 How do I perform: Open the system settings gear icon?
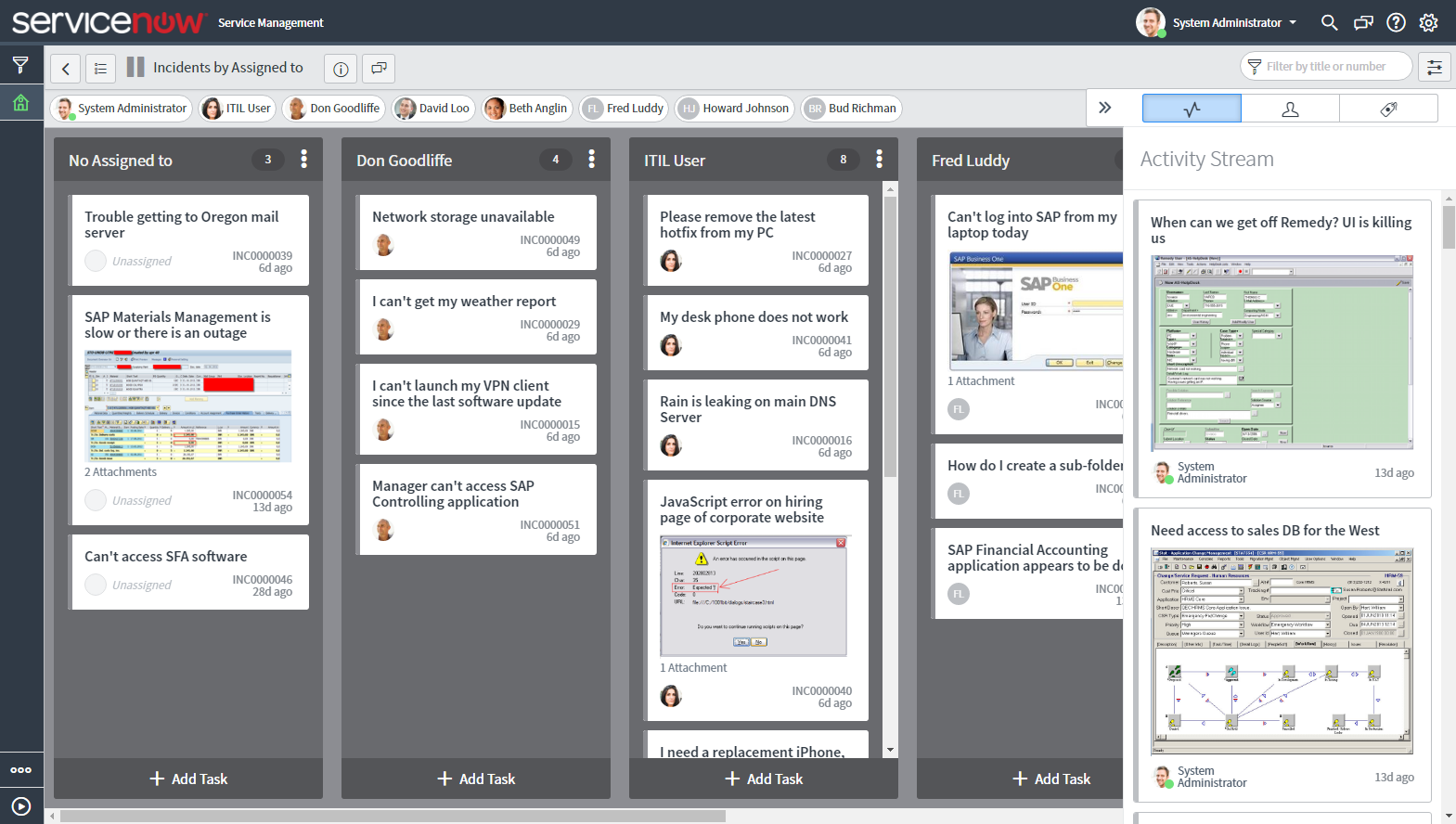1429,22
